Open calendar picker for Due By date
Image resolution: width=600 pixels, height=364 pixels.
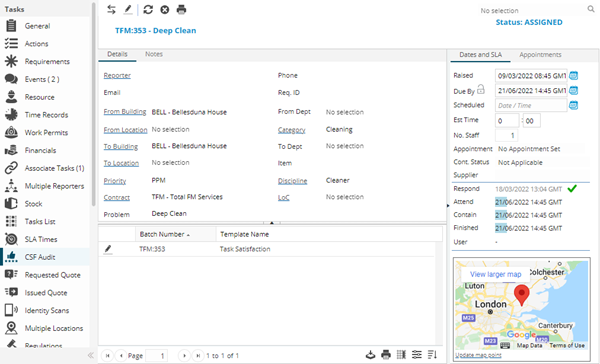coord(573,91)
